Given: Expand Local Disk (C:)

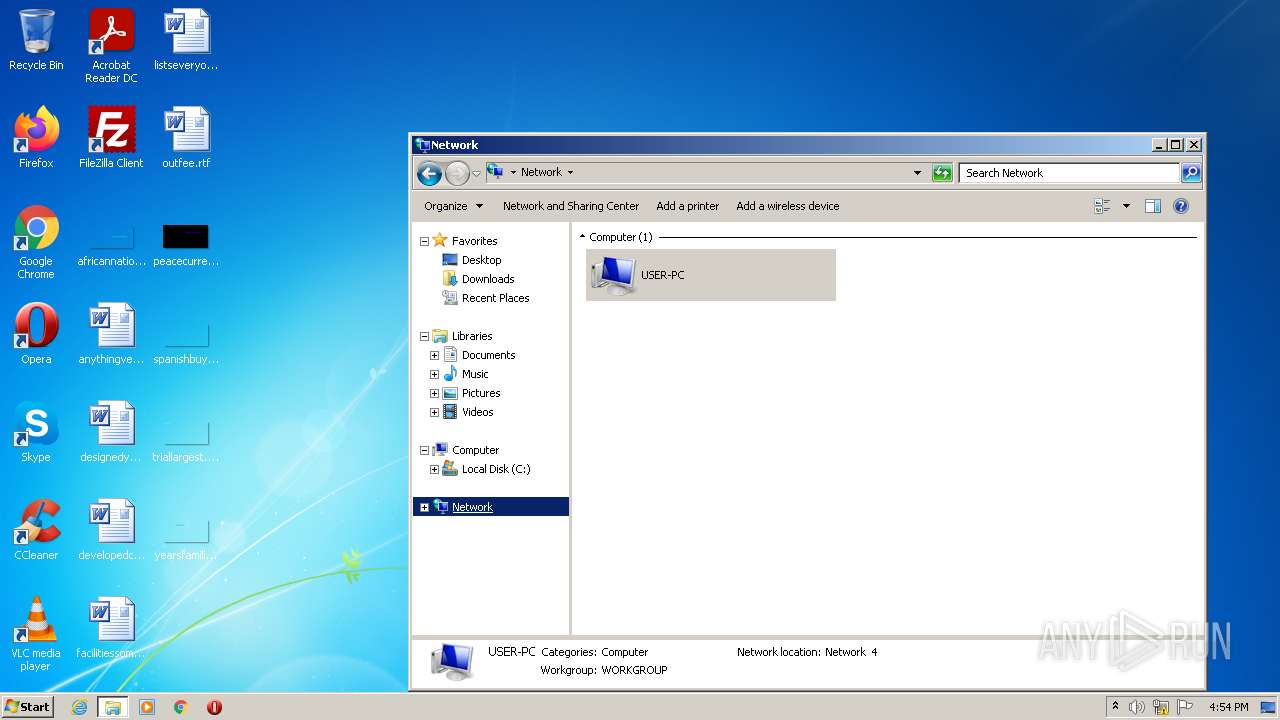Looking at the screenshot, I should coord(434,469).
